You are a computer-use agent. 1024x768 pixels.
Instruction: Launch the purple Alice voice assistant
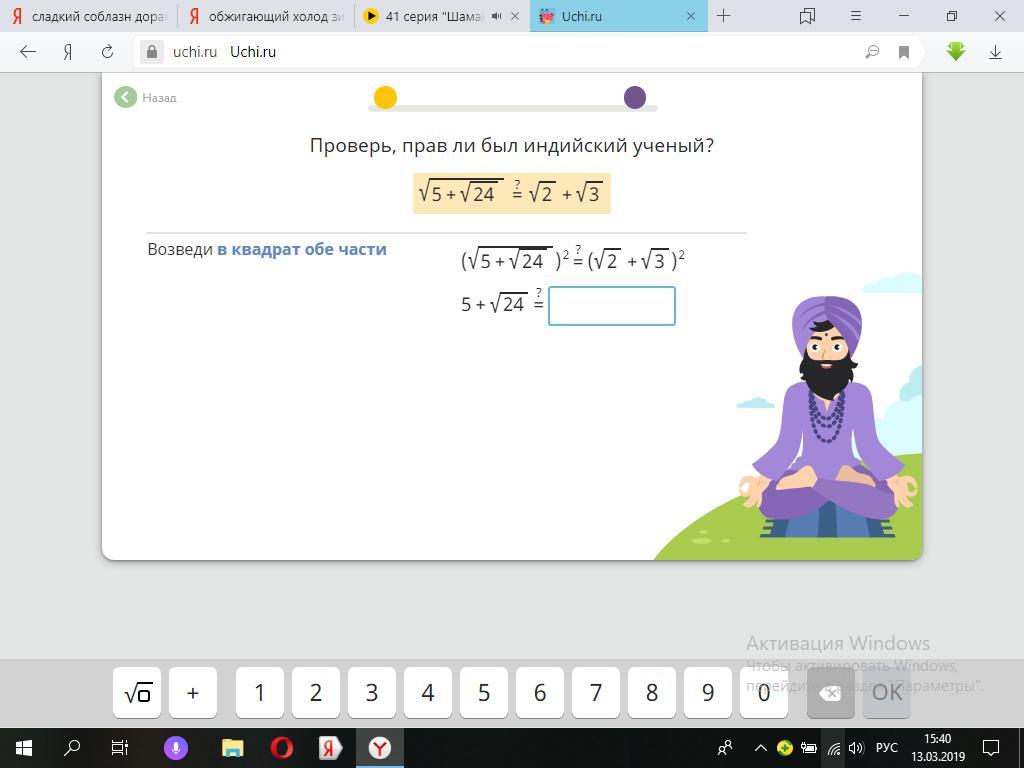[176, 748]
